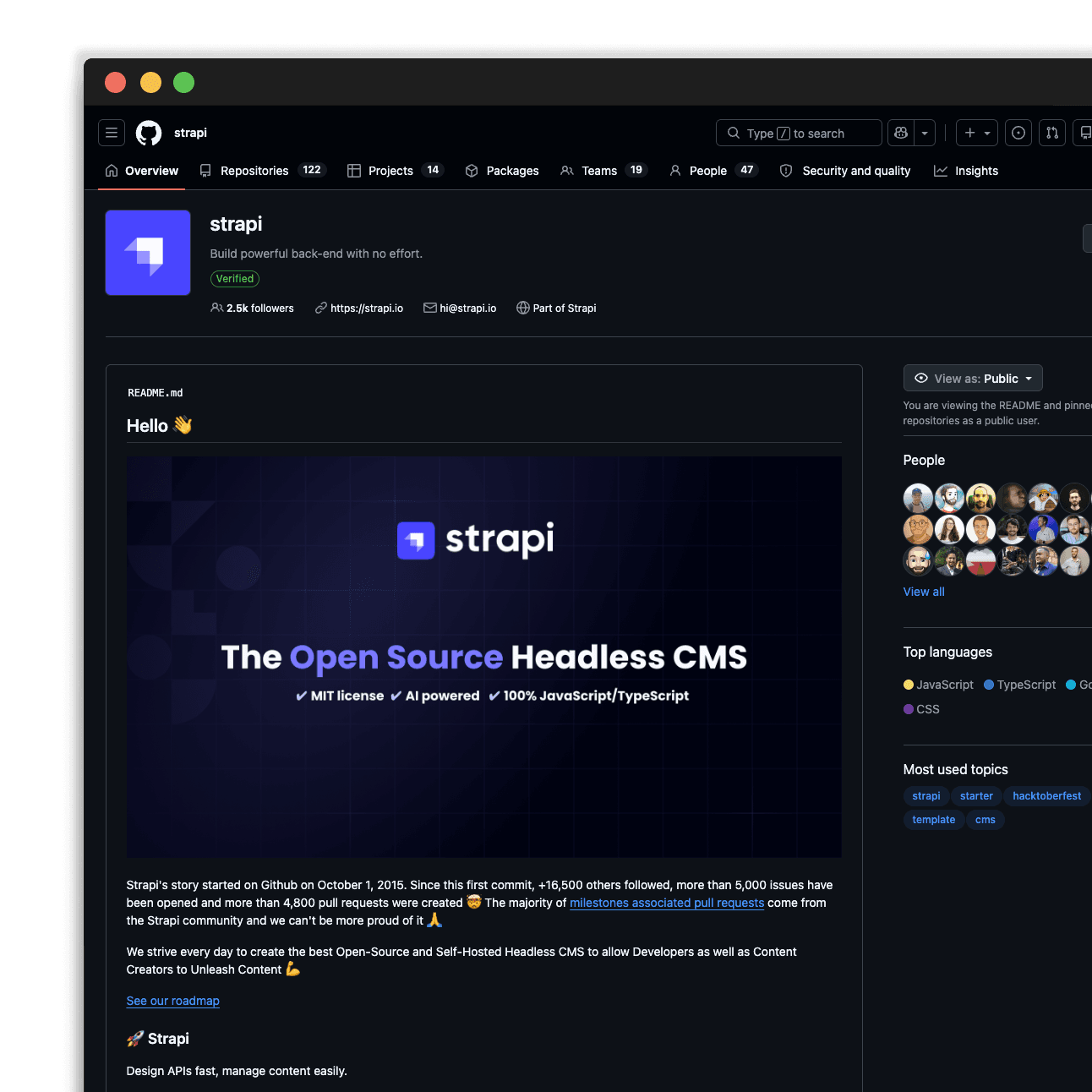Click the Verified badge
Screen dimensions: 1092x1092
click(235, 279)
